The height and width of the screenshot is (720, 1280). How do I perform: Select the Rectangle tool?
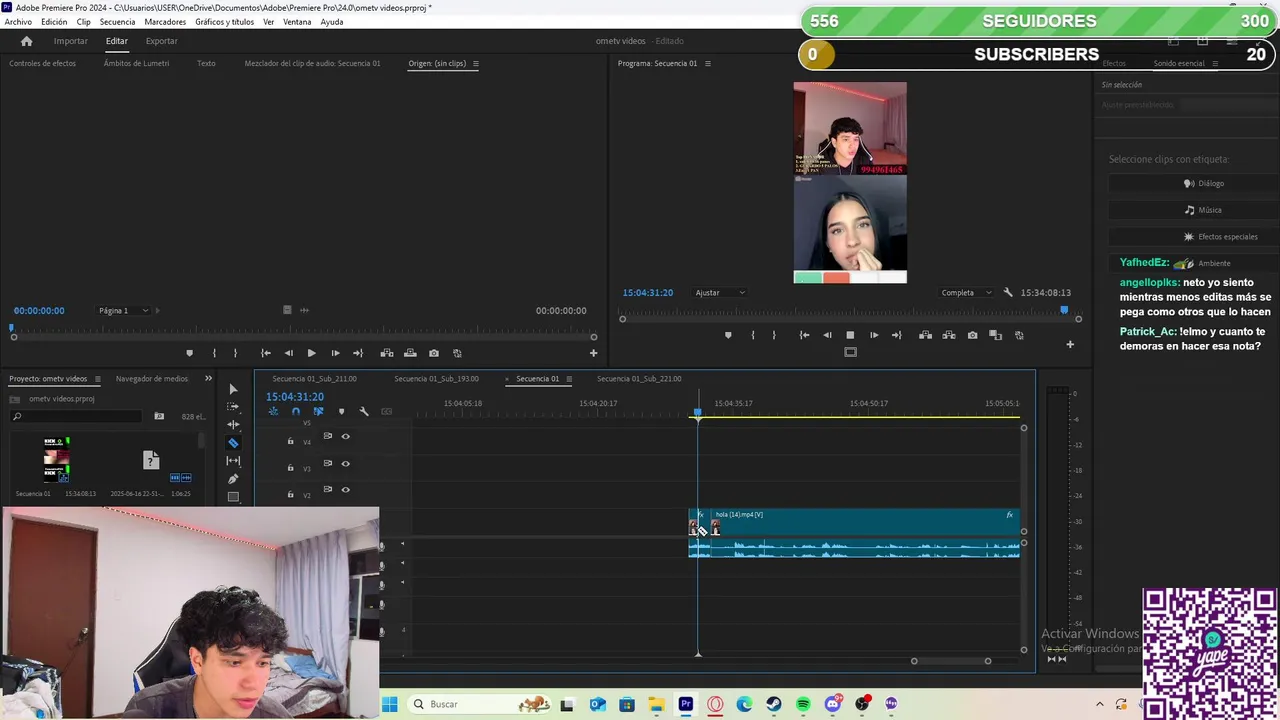coord(233,496)
